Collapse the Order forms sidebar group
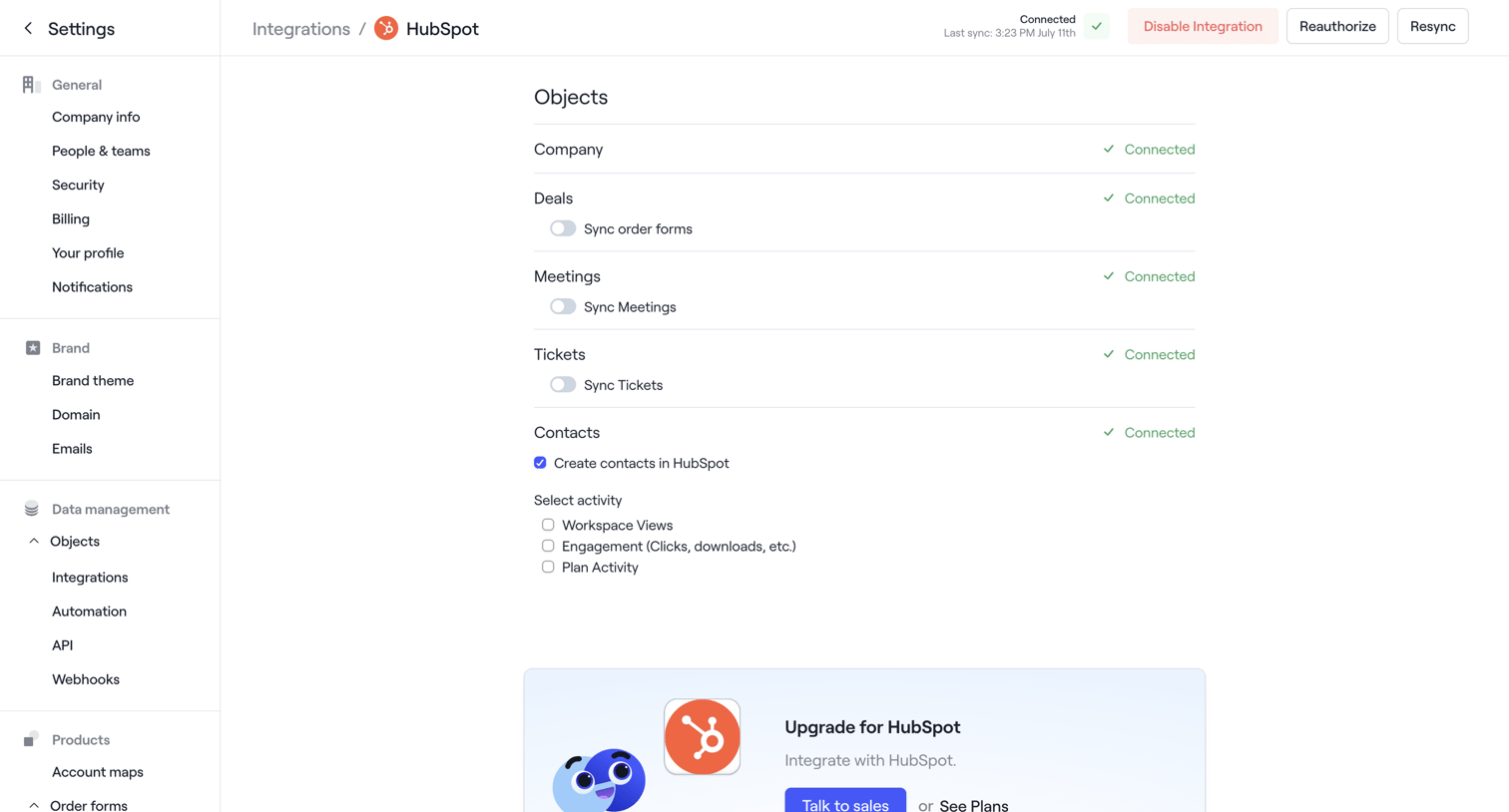1509x812 pixels. (34, 805)
